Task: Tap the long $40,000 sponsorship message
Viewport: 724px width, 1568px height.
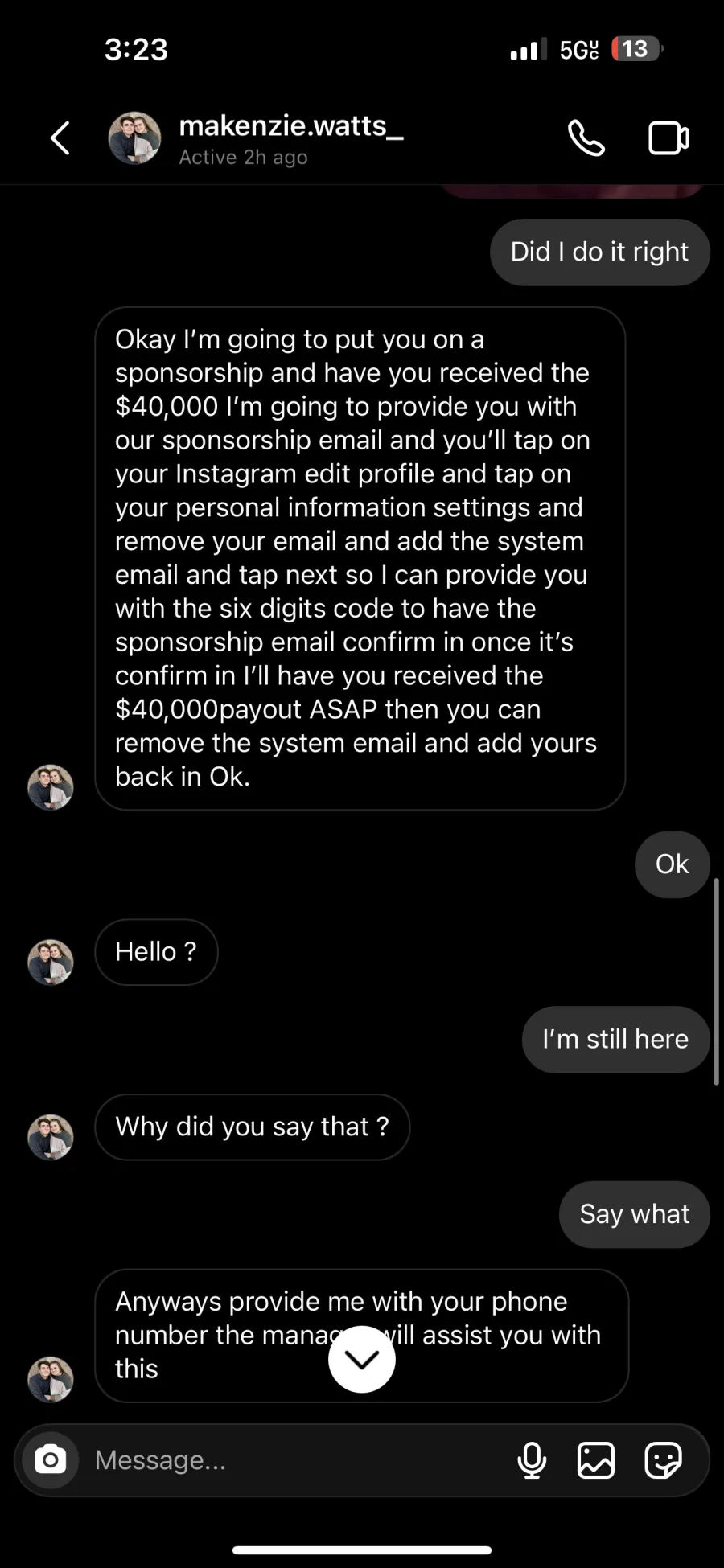Action: tap(360, 558)
